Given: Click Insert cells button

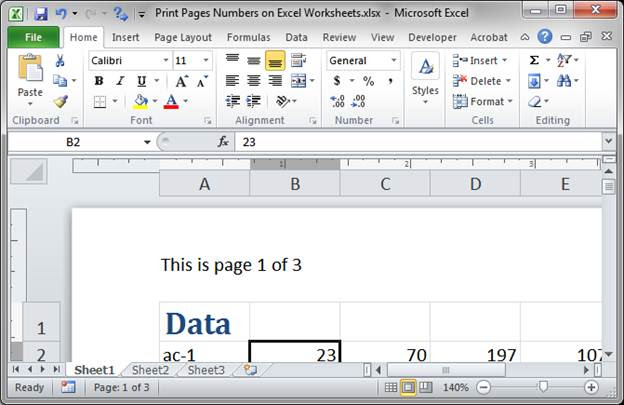Looking at the screenshot, I should tap(480, 60).
